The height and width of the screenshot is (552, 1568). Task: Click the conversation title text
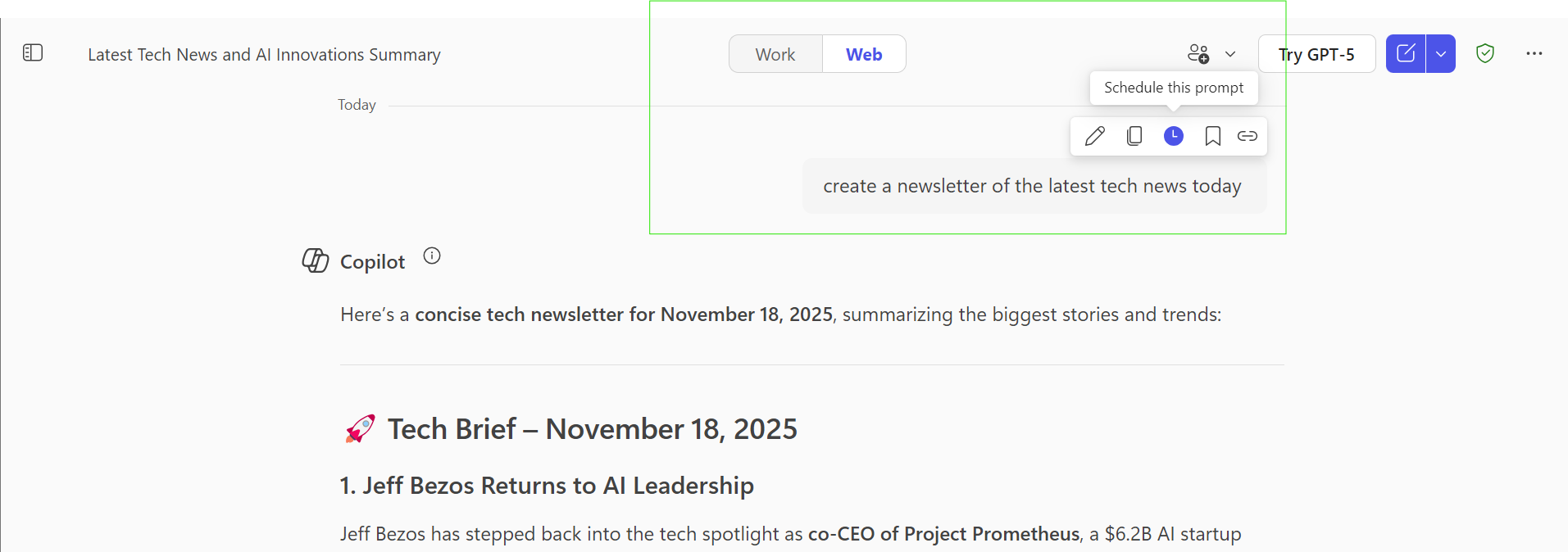point(264,54)
